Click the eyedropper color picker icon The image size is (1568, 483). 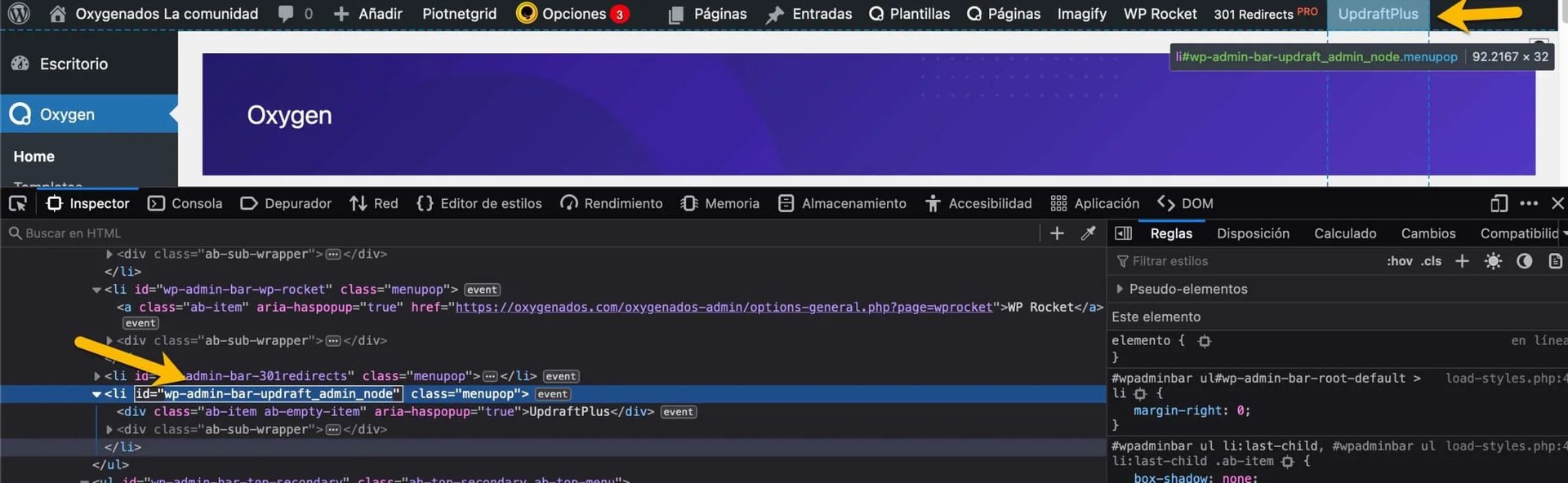(x=1088, y=233)
